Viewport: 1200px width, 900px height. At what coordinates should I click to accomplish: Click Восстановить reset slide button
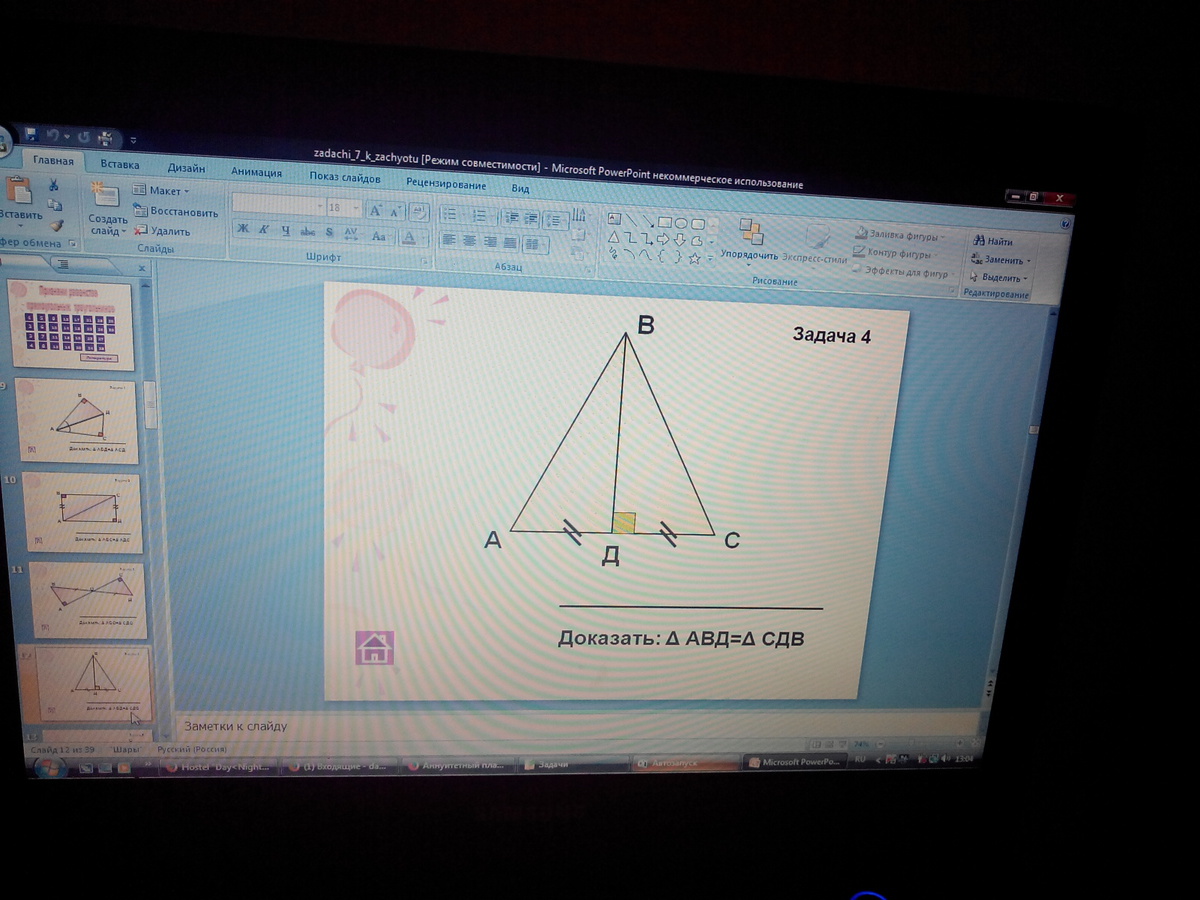pos(176,212)
